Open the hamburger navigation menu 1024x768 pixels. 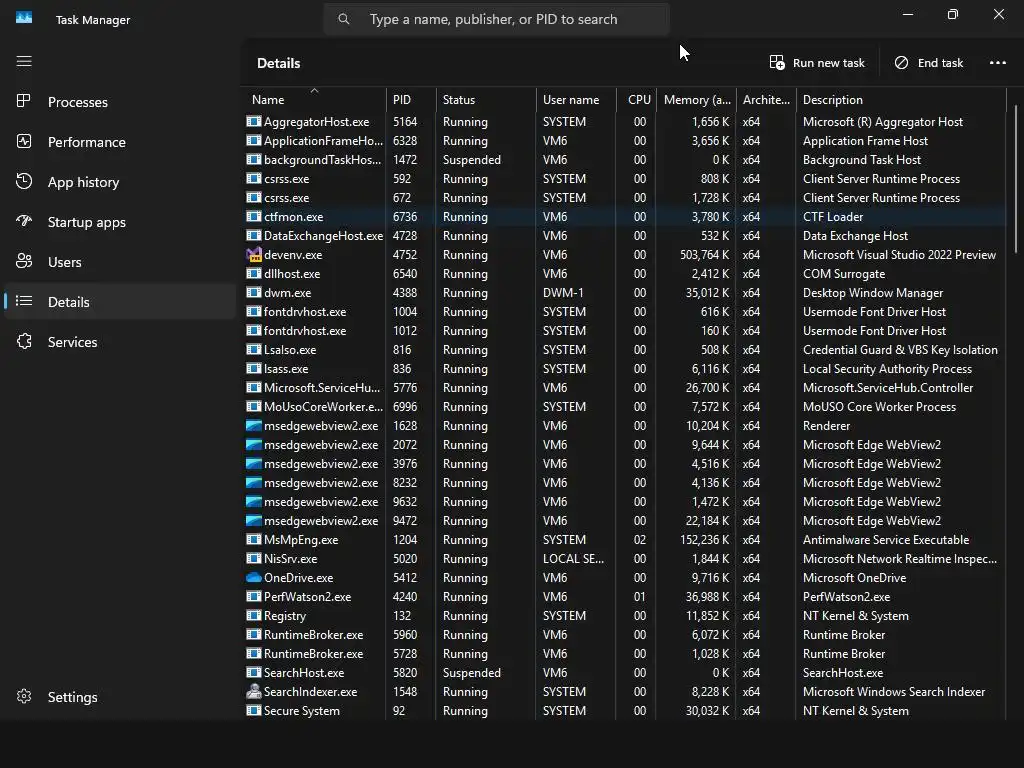[x=24, y=61]
